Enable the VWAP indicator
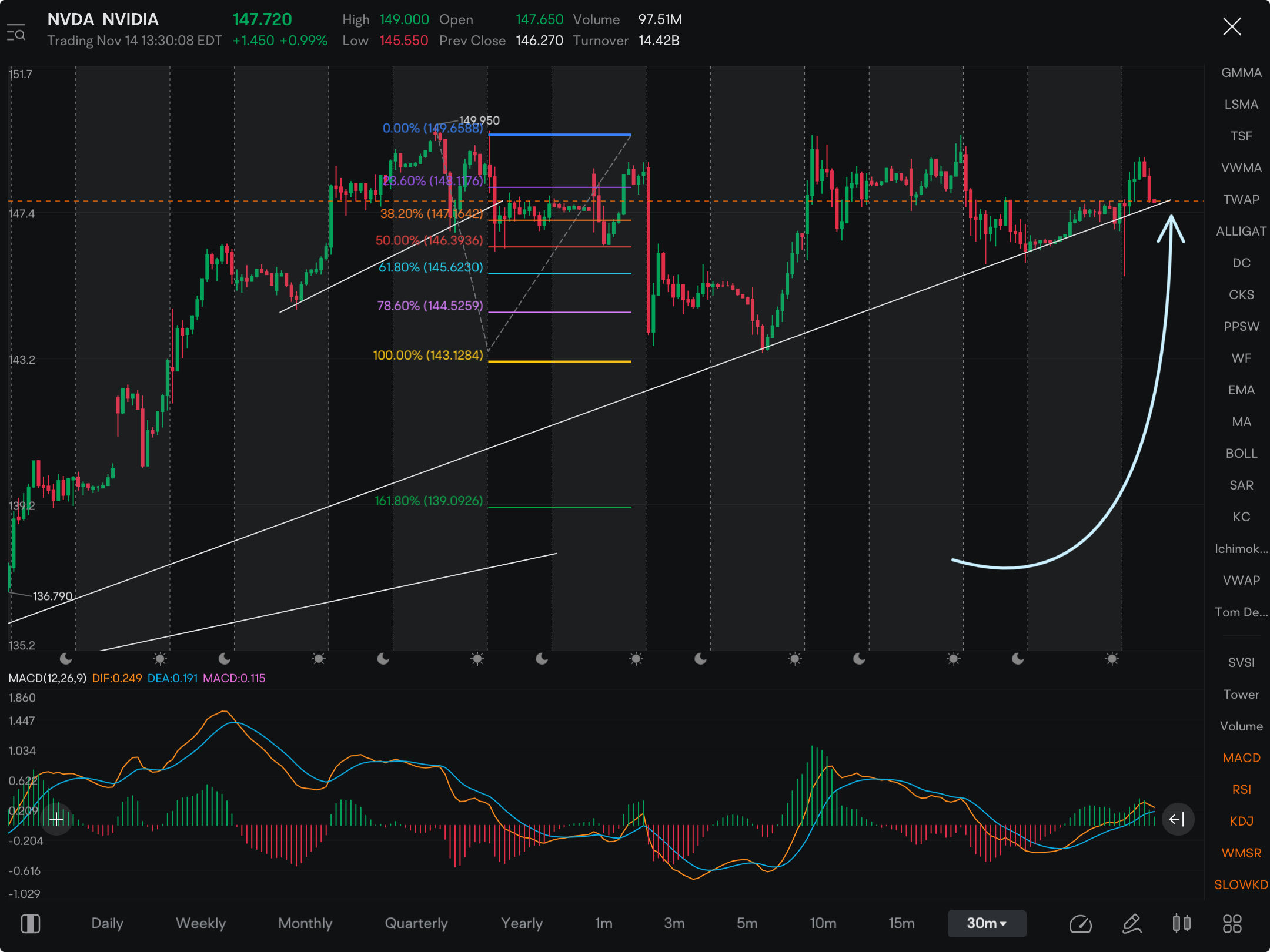 (1241, 581)
